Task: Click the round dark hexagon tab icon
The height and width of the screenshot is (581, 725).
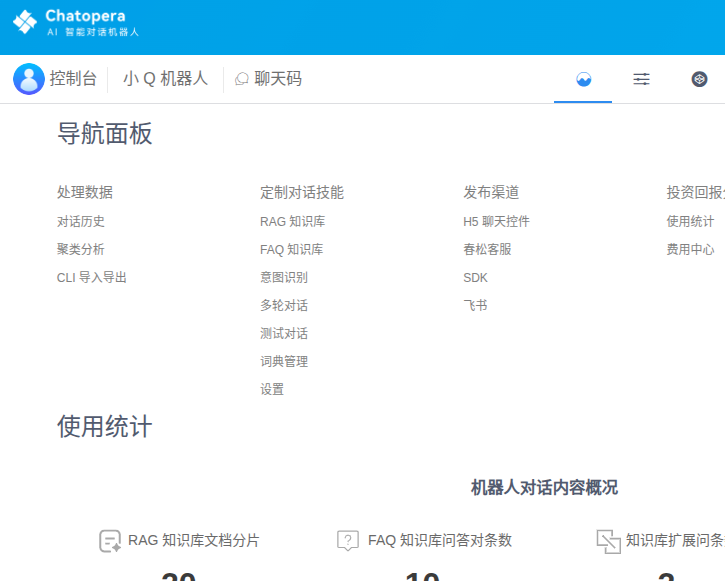Action: pos(699,79)
